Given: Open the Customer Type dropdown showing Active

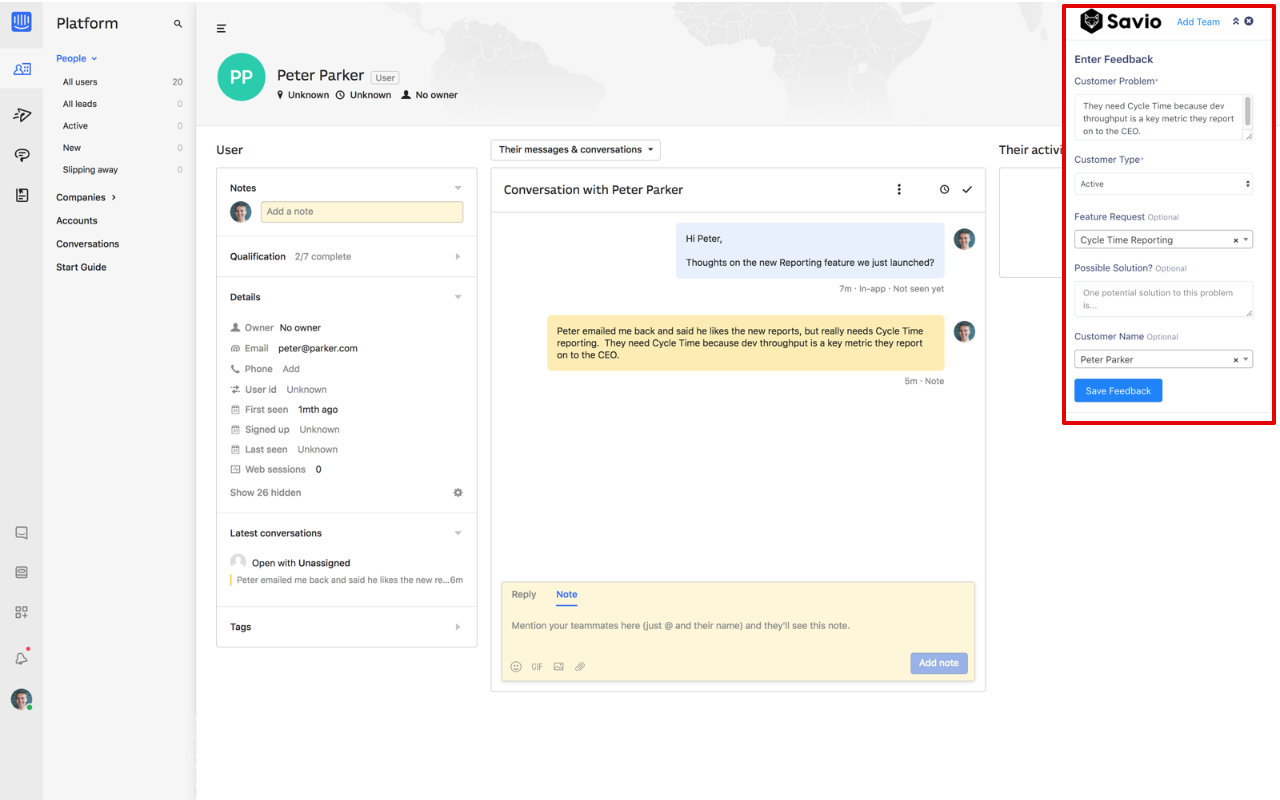Looking at the screenshot, I should (x=1163, y=184).
